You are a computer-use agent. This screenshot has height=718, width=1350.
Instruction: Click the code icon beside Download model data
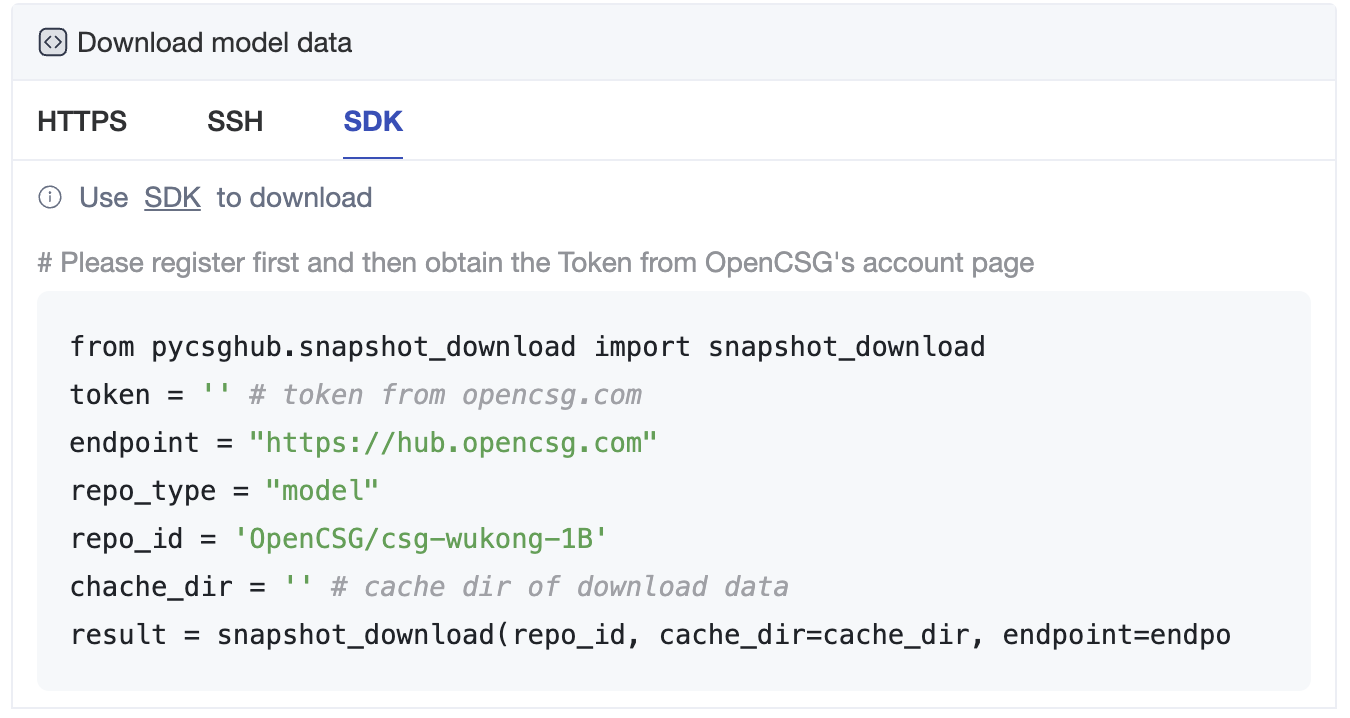[52, 43]
